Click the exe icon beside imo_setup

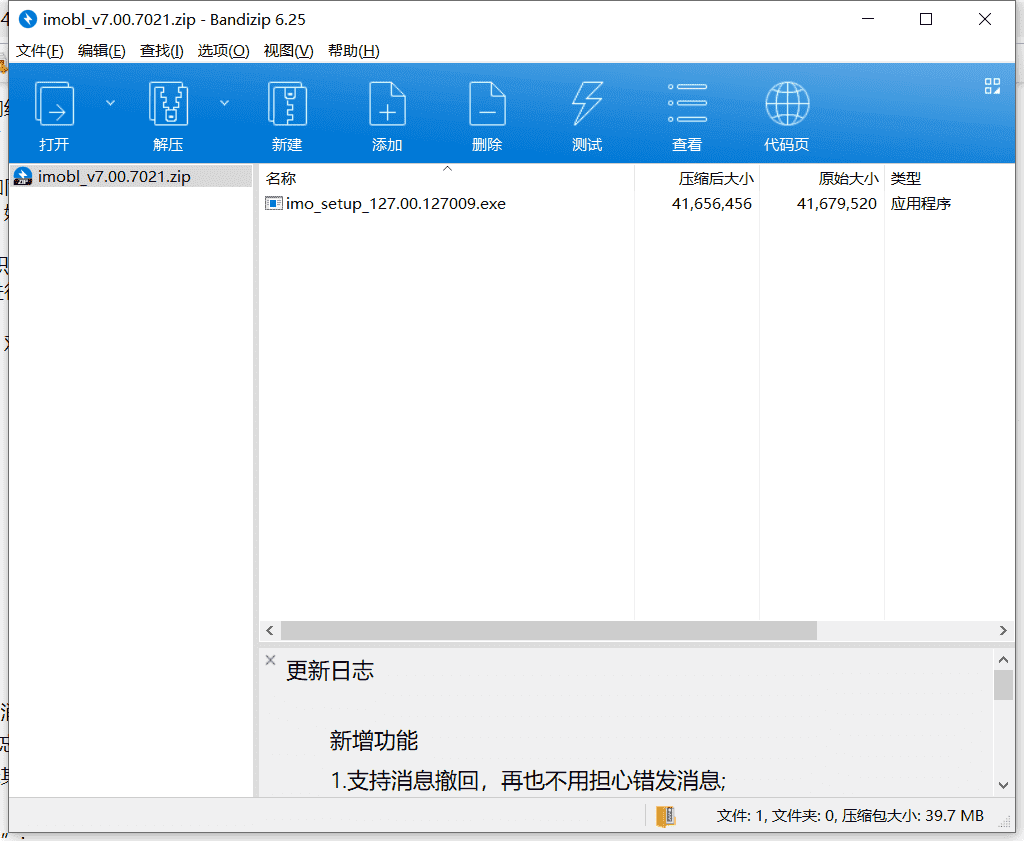pyautogui.click(x=274, y=204)
